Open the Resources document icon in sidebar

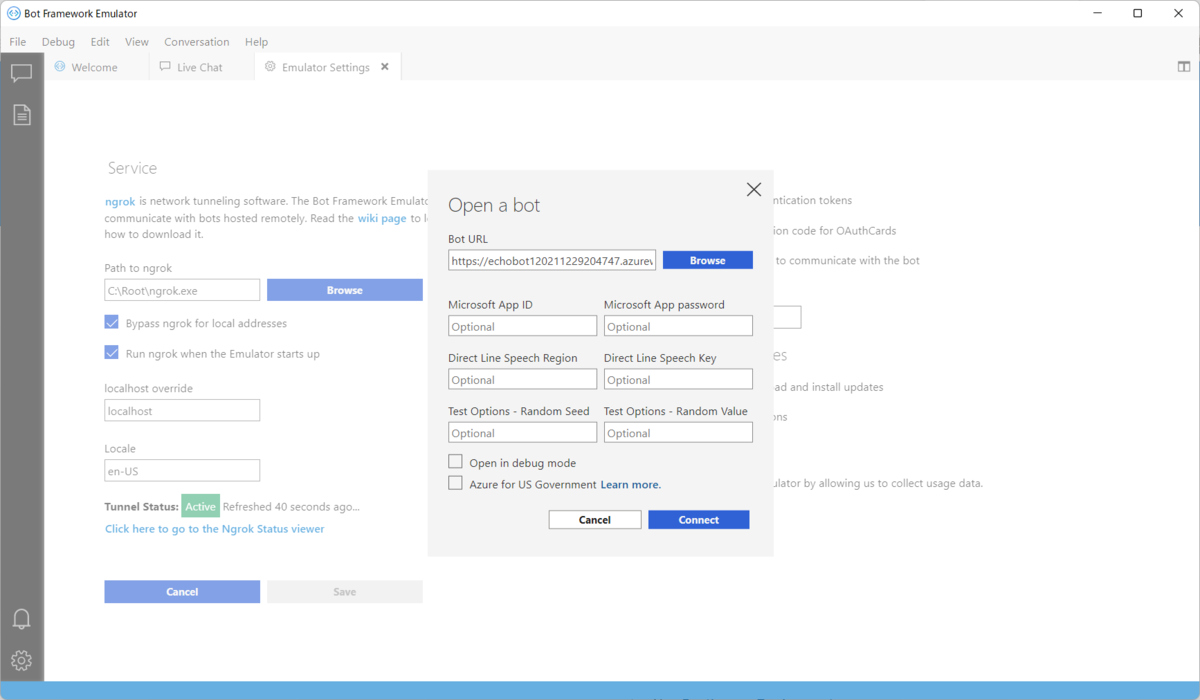(x=21, y=115)
